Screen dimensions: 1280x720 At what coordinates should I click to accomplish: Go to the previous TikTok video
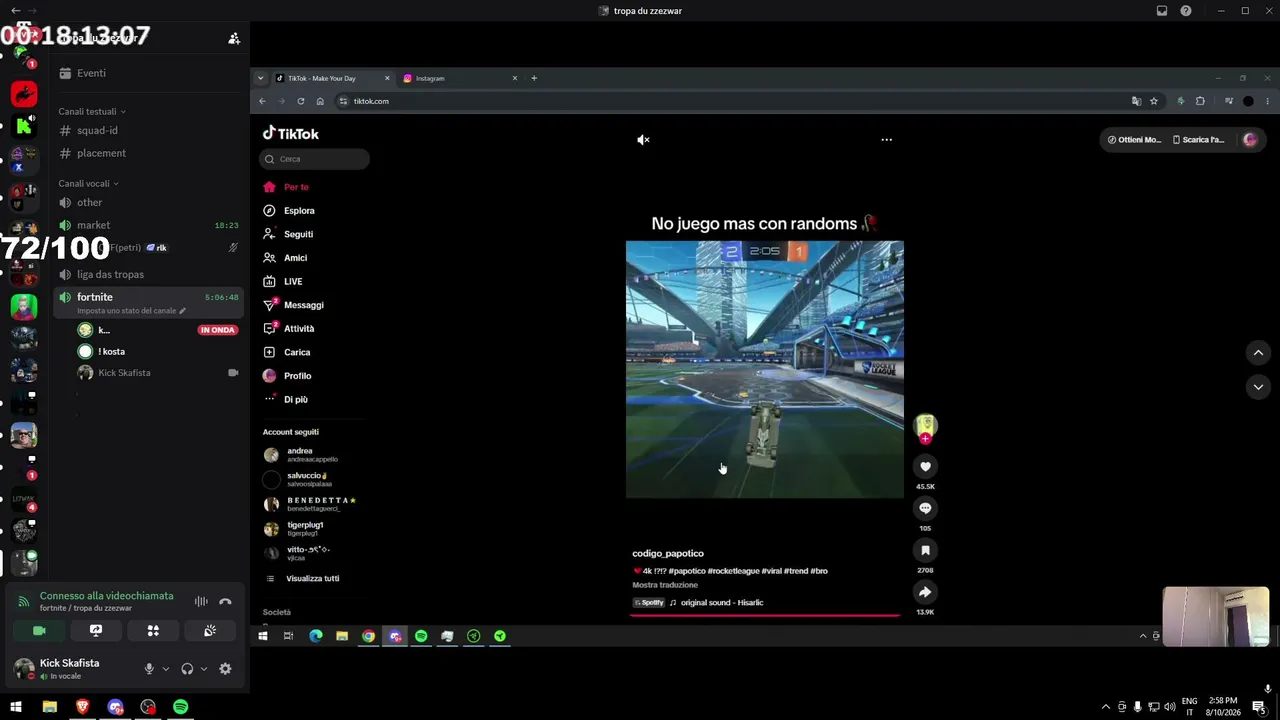1258,353
